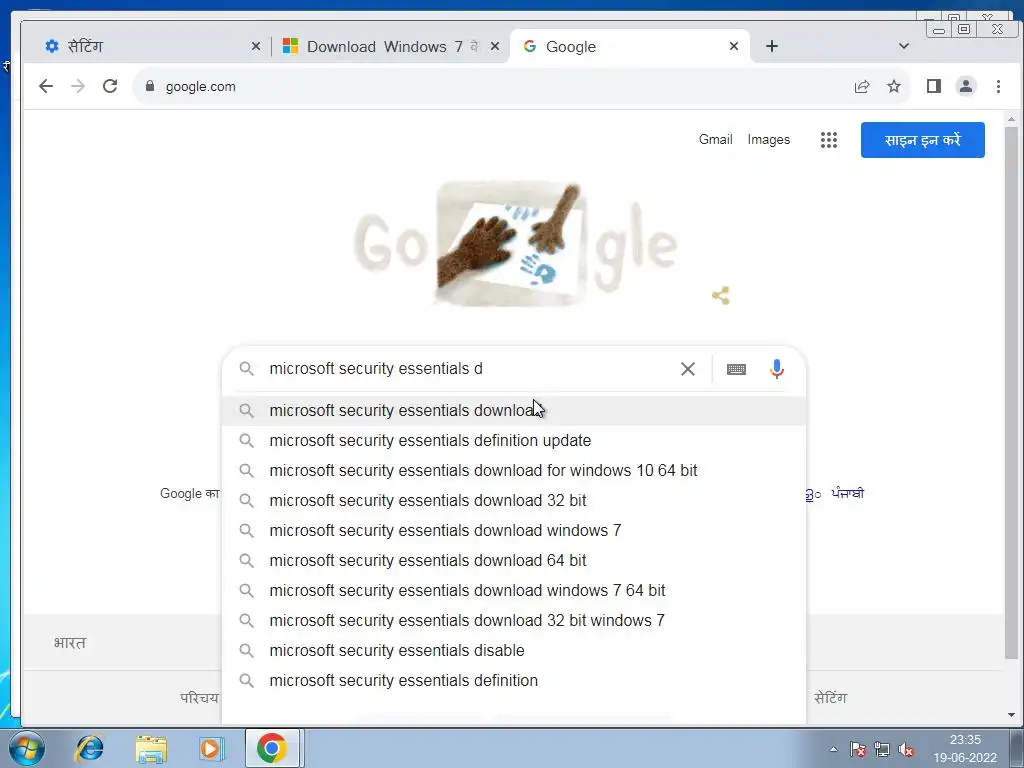Pick suggestion 'microsoft security essentials download 64 bit'

(513, 561)
